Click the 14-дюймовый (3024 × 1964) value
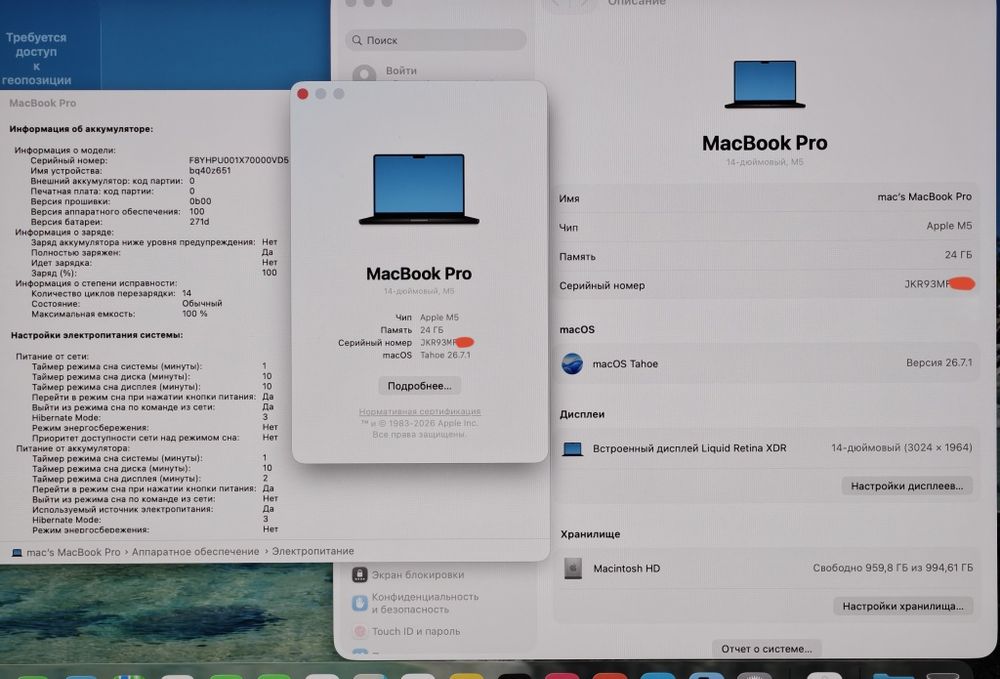The width and height of the screenshot is (1000, 679). click(x=901, y=448)
